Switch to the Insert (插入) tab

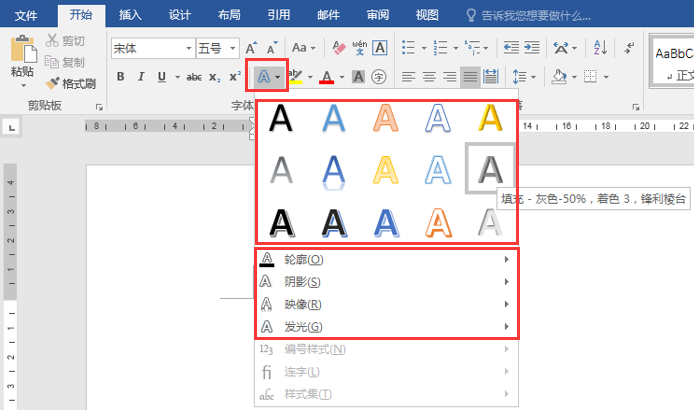130,14
